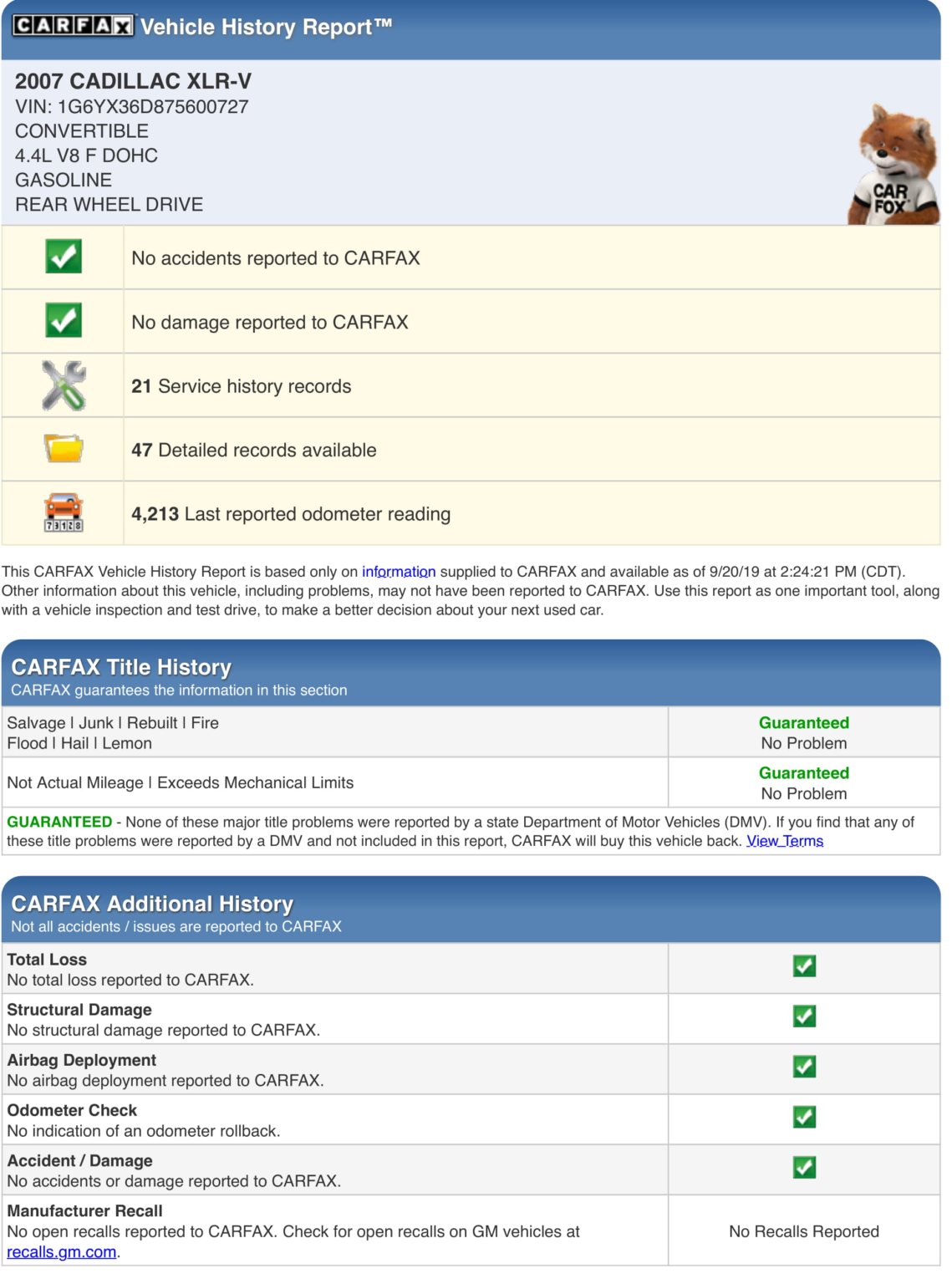Click the '4.4L V8 F DOHC' engine text

(87, 155)
